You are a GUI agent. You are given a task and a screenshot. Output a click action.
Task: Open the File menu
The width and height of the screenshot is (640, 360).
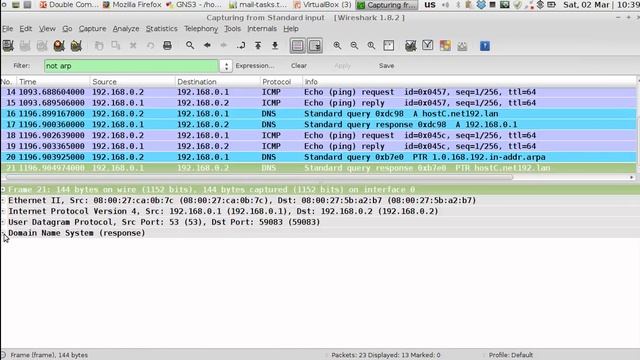[8, 29]
